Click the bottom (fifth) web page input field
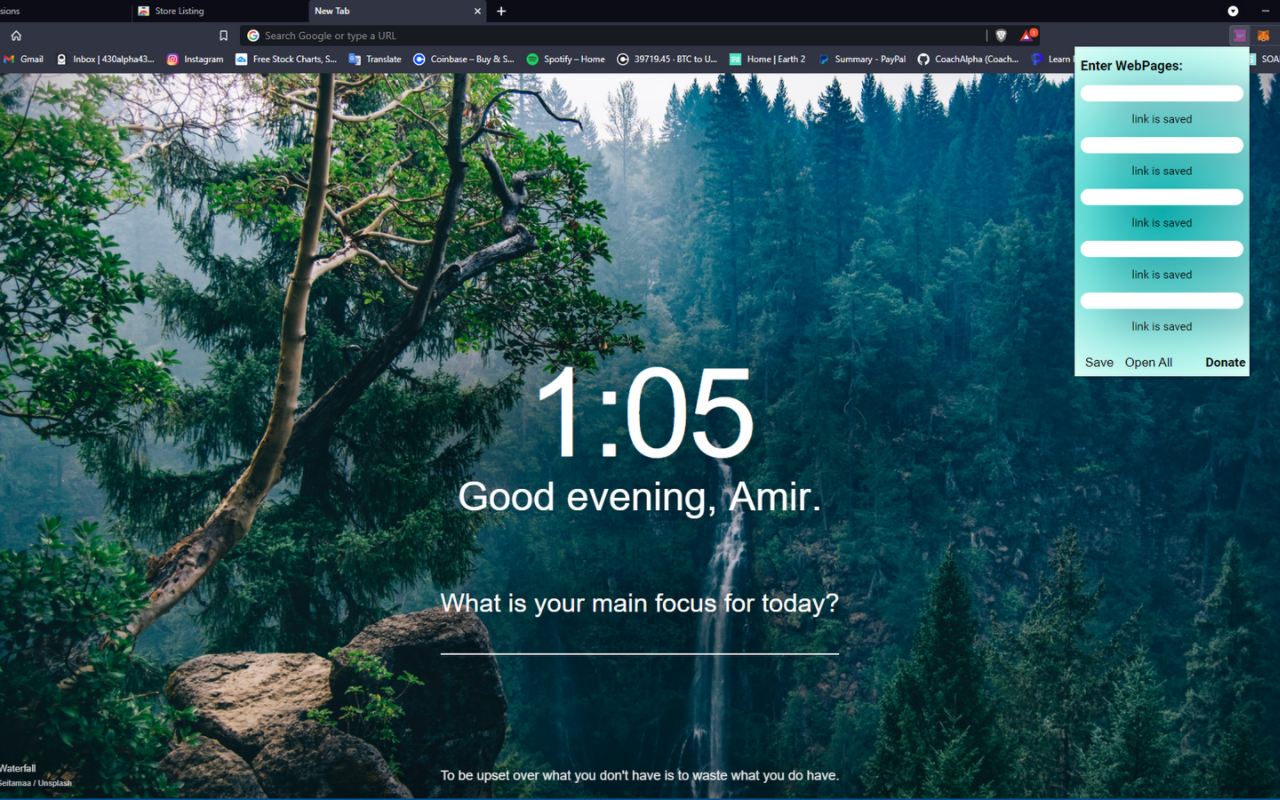 (1162, 301)
